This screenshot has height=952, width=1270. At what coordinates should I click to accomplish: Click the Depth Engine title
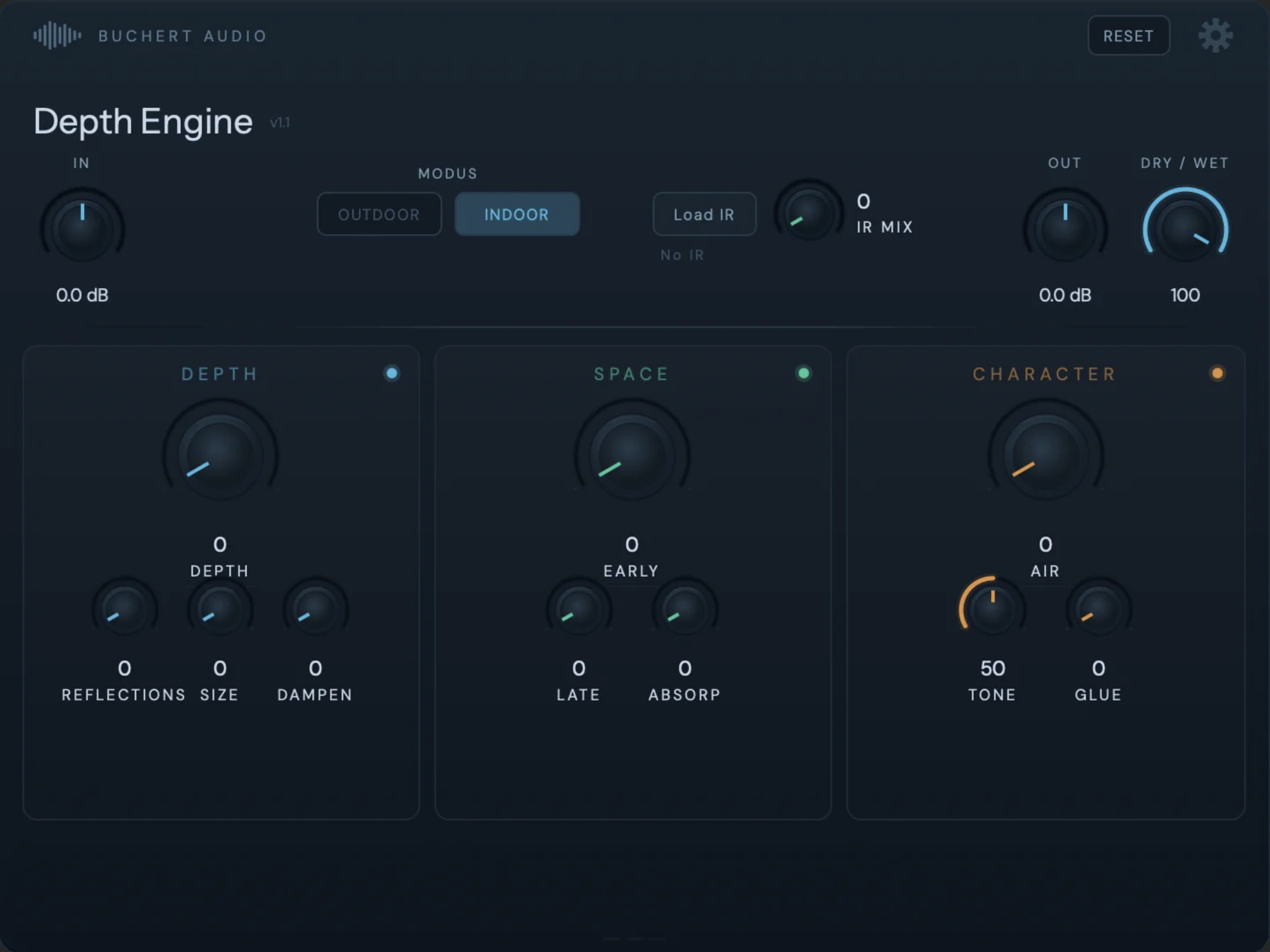[x=143, y=122]
